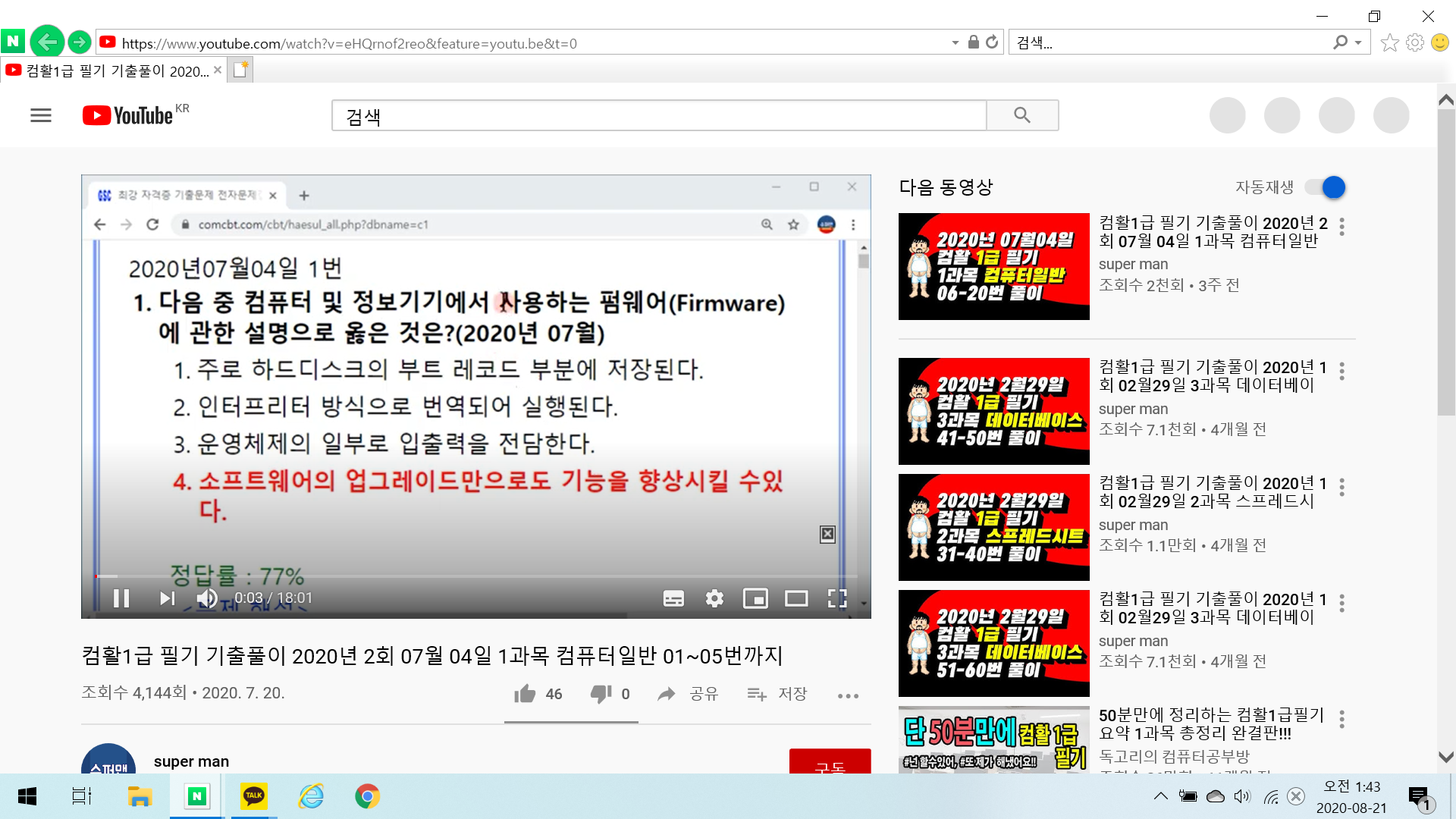Open super man channel link

pyautogui.click(x=191, y=761)
